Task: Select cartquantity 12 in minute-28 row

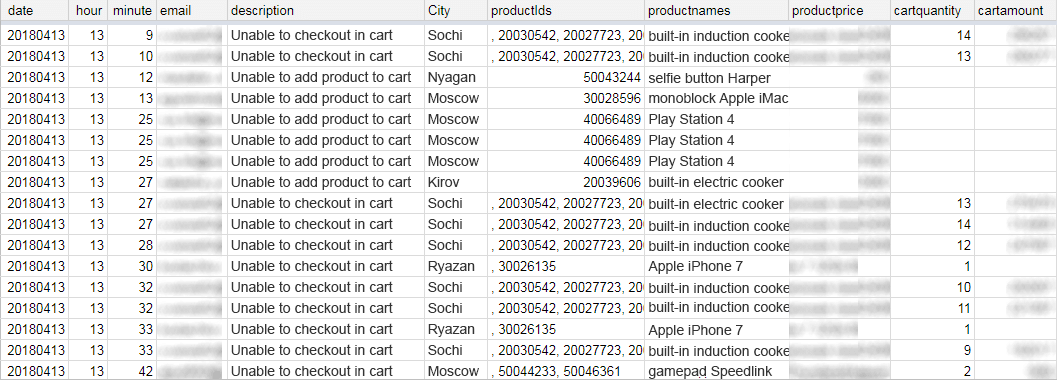Action: (x=932, y=245)
